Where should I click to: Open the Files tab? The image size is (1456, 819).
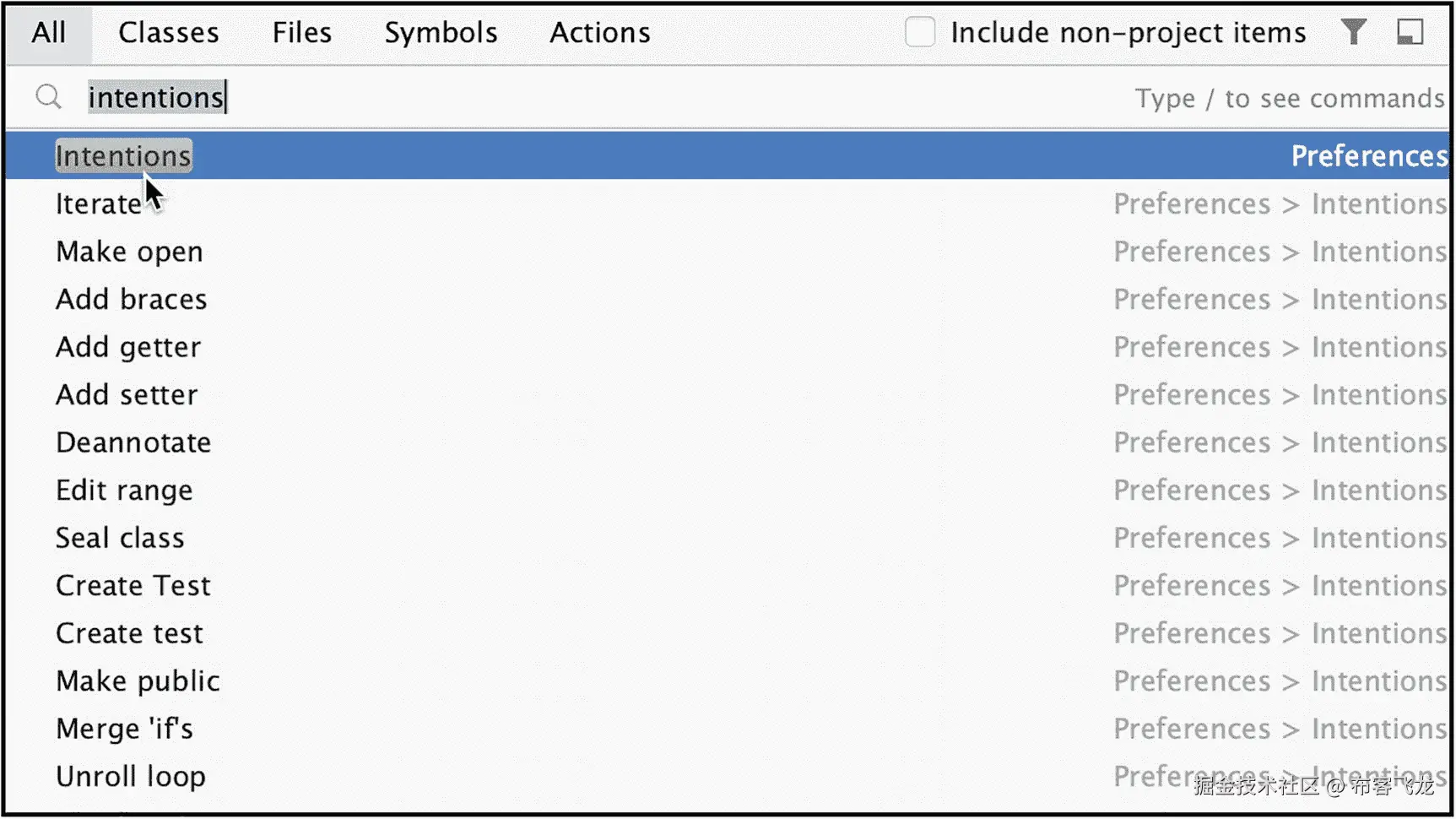[x=302, y=33]
